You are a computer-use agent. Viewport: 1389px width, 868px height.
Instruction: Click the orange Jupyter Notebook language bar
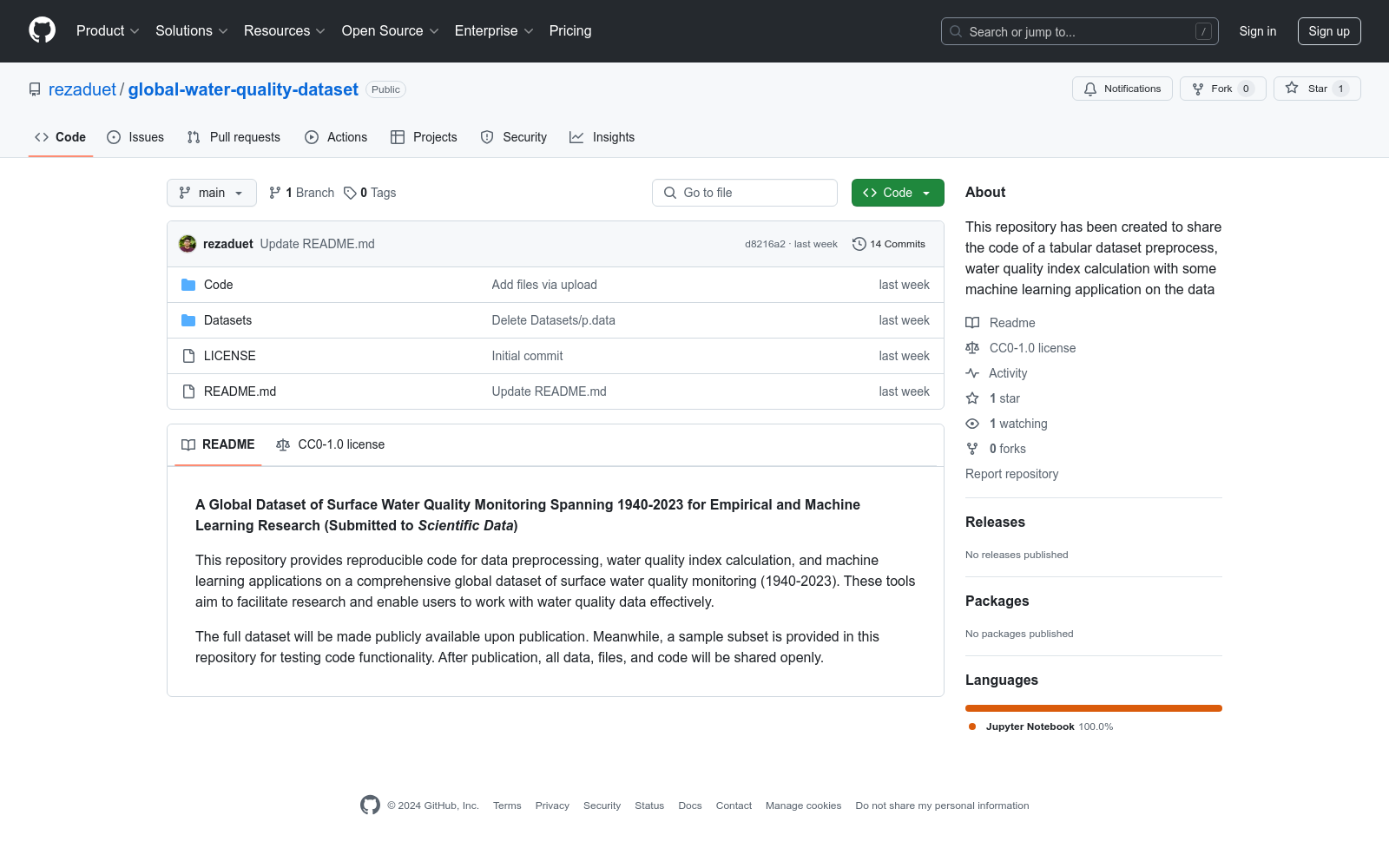[1093, 708]
